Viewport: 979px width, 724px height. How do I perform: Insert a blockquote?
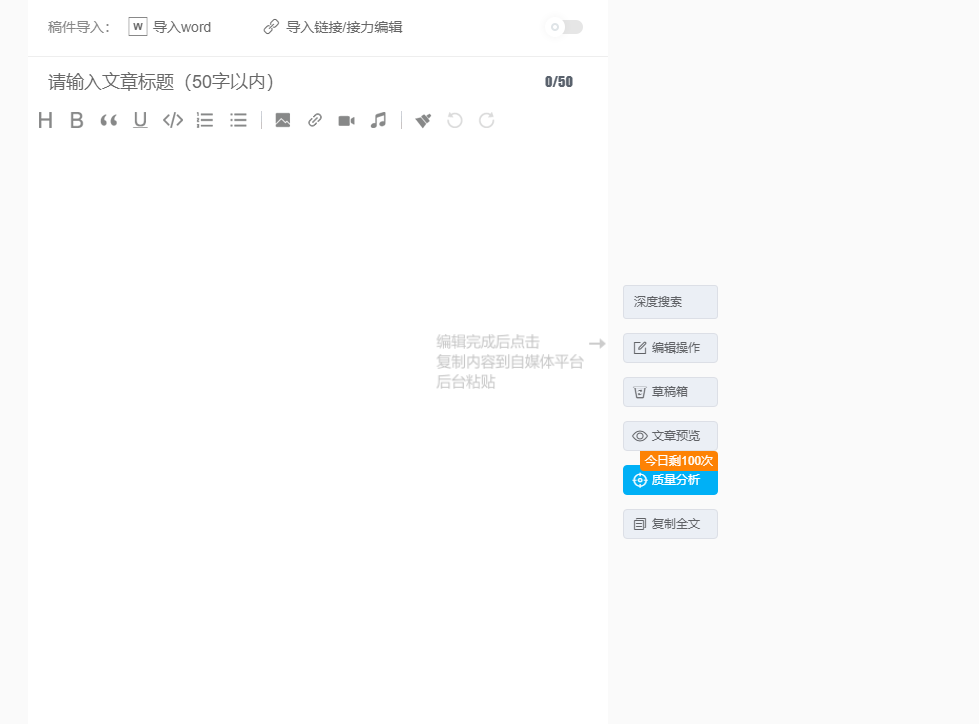coord(109,120)
